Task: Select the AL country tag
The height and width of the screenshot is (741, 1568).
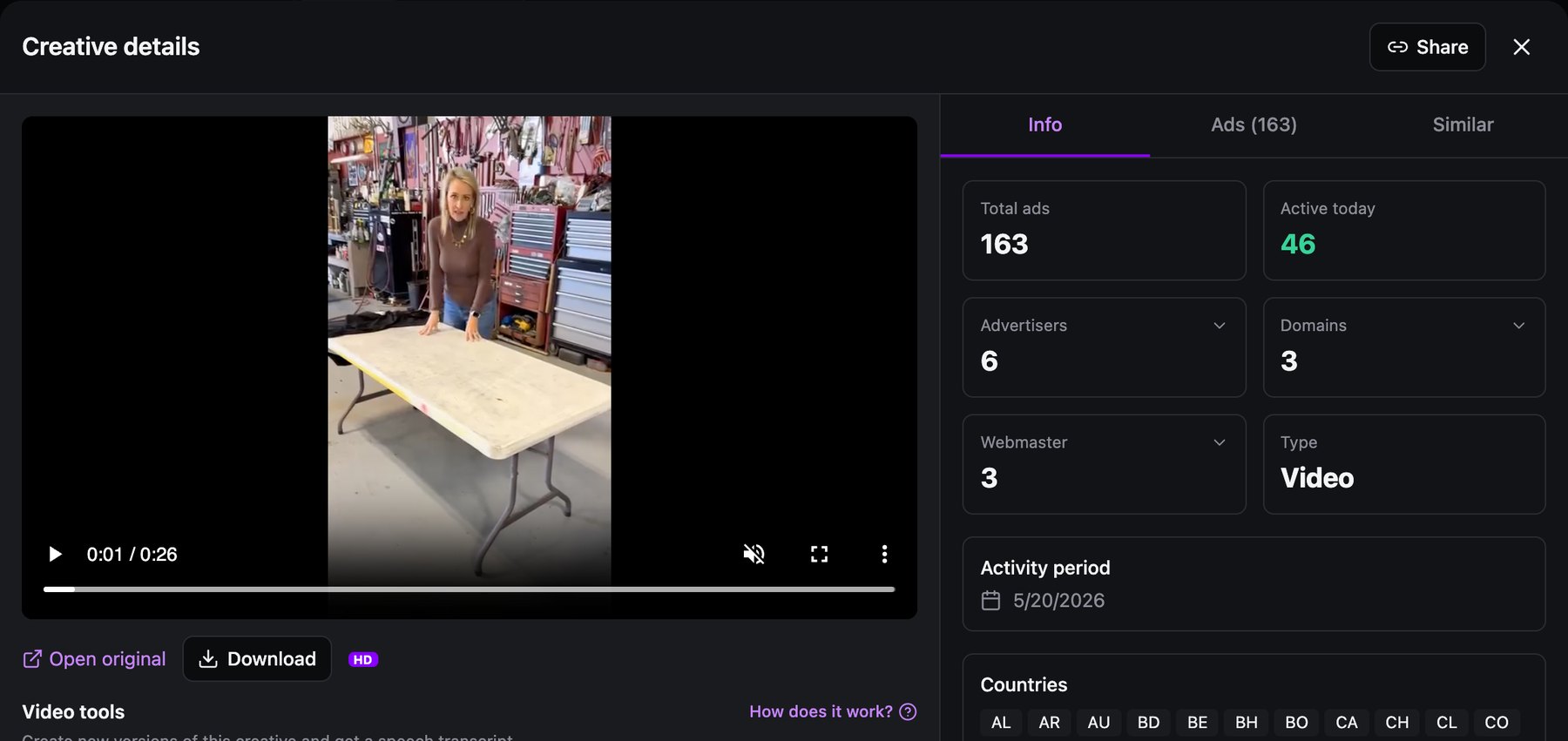Action: click(x=1001, y=723)
